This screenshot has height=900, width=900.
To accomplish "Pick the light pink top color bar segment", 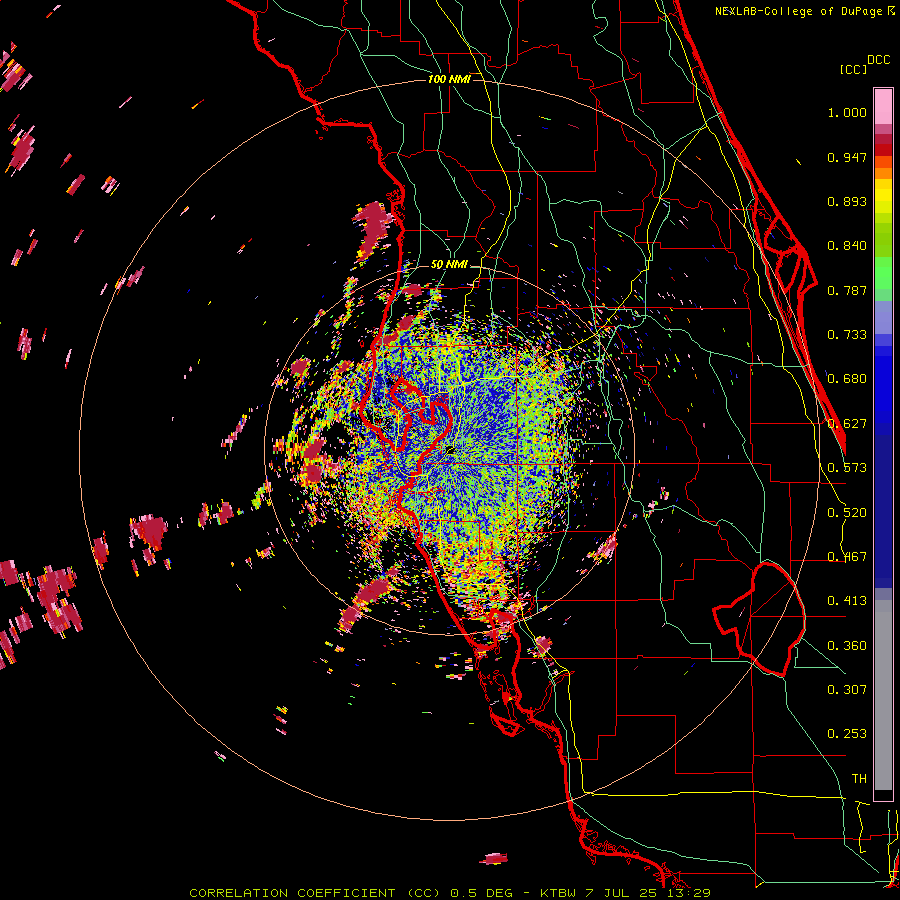I will tap(883, 107).
